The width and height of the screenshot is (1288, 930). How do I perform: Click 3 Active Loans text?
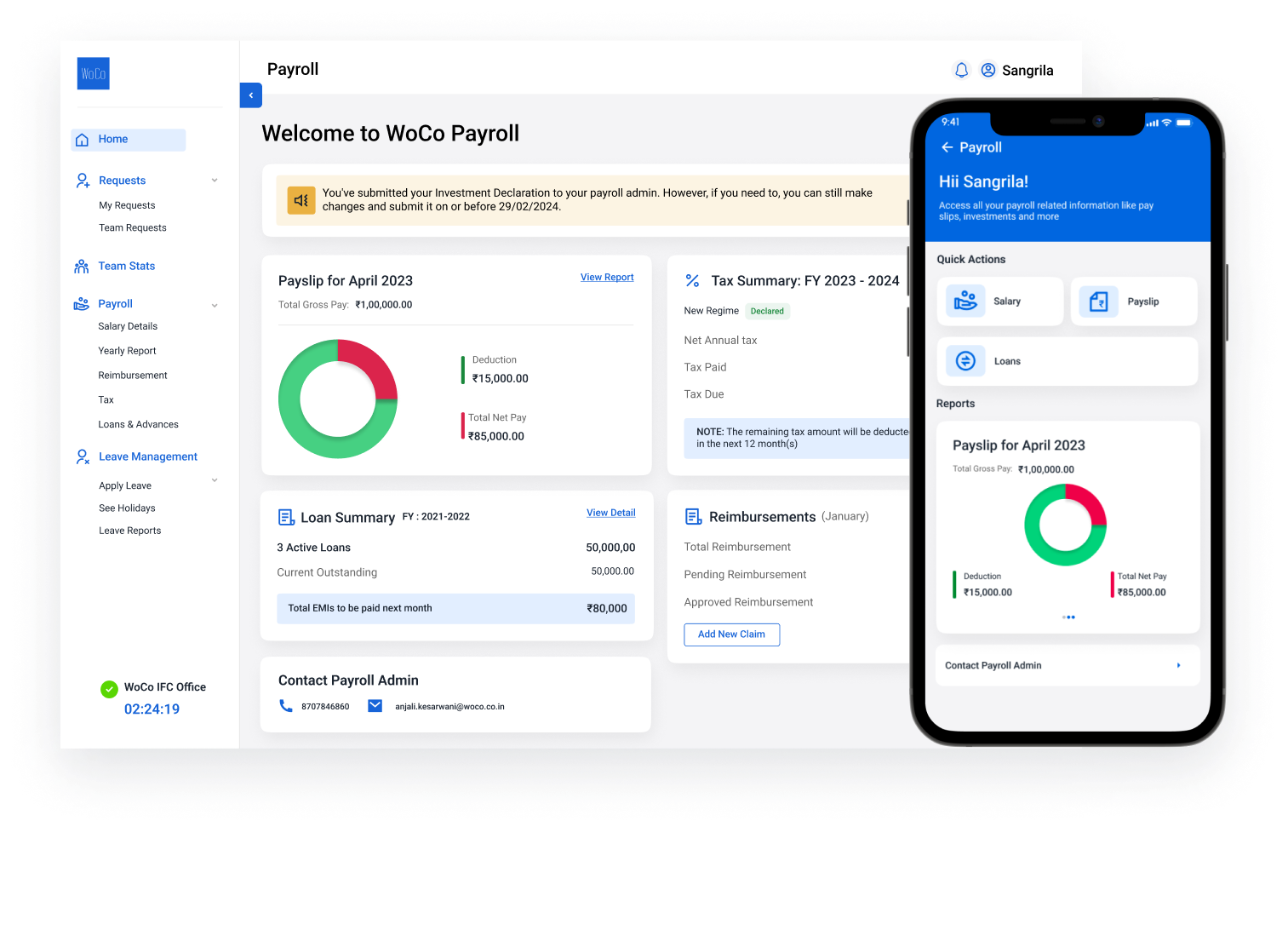[314, 548]
